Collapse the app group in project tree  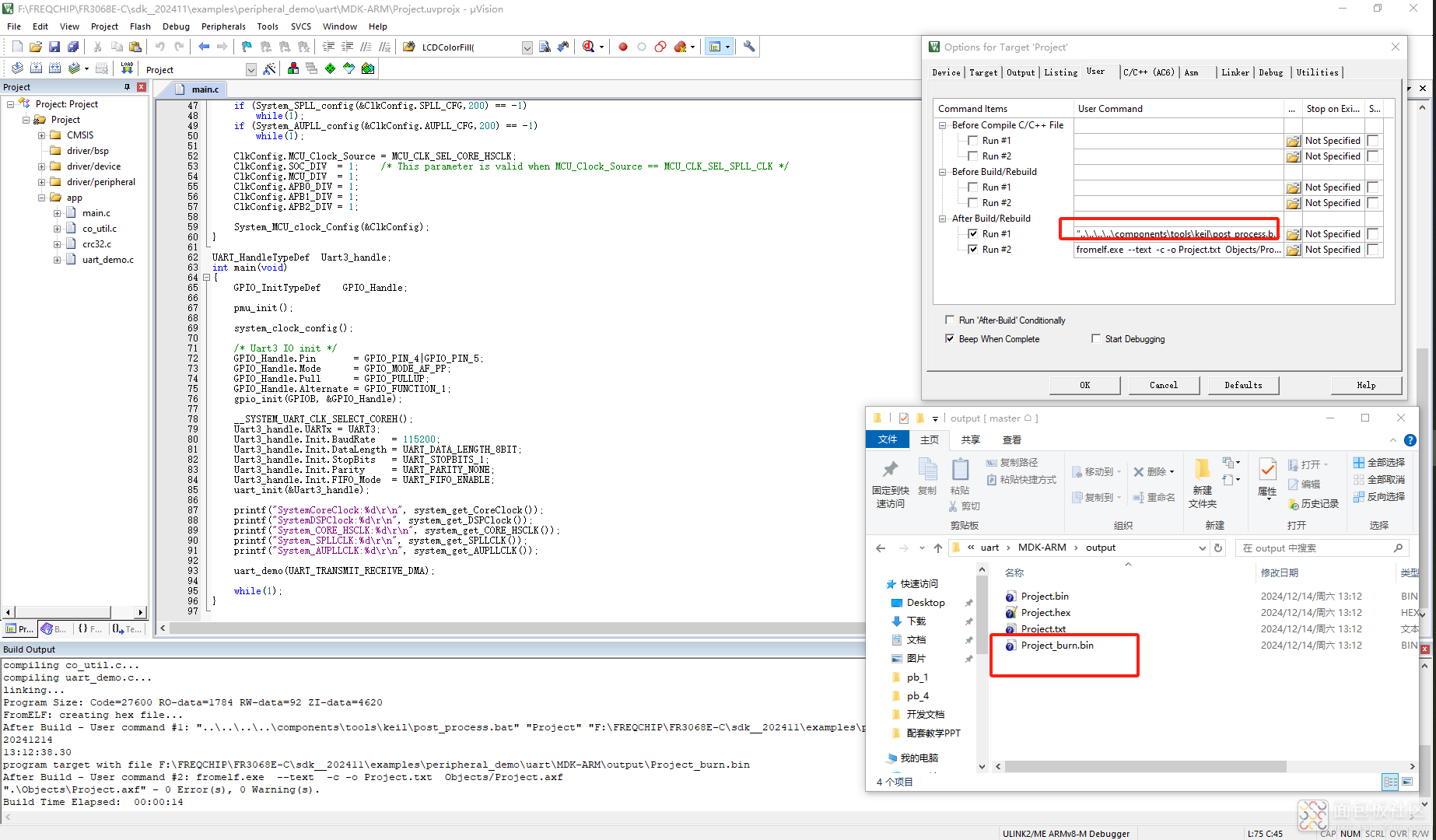tap(41, 198)
